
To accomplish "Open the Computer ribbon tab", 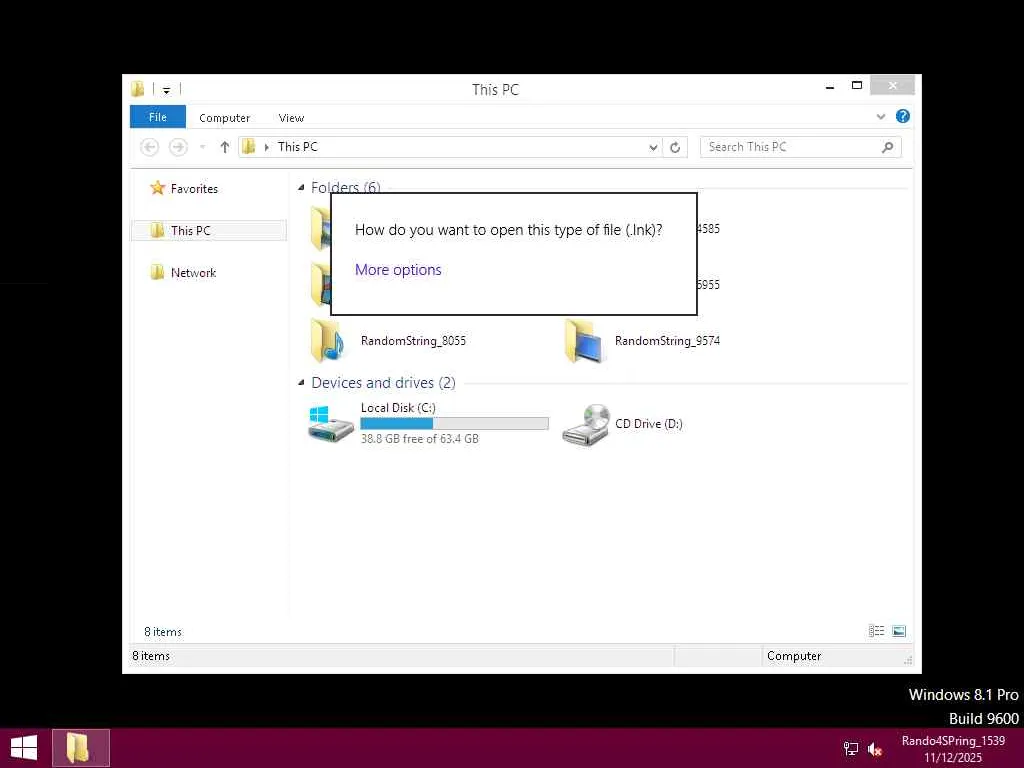I will click(224, 118).
